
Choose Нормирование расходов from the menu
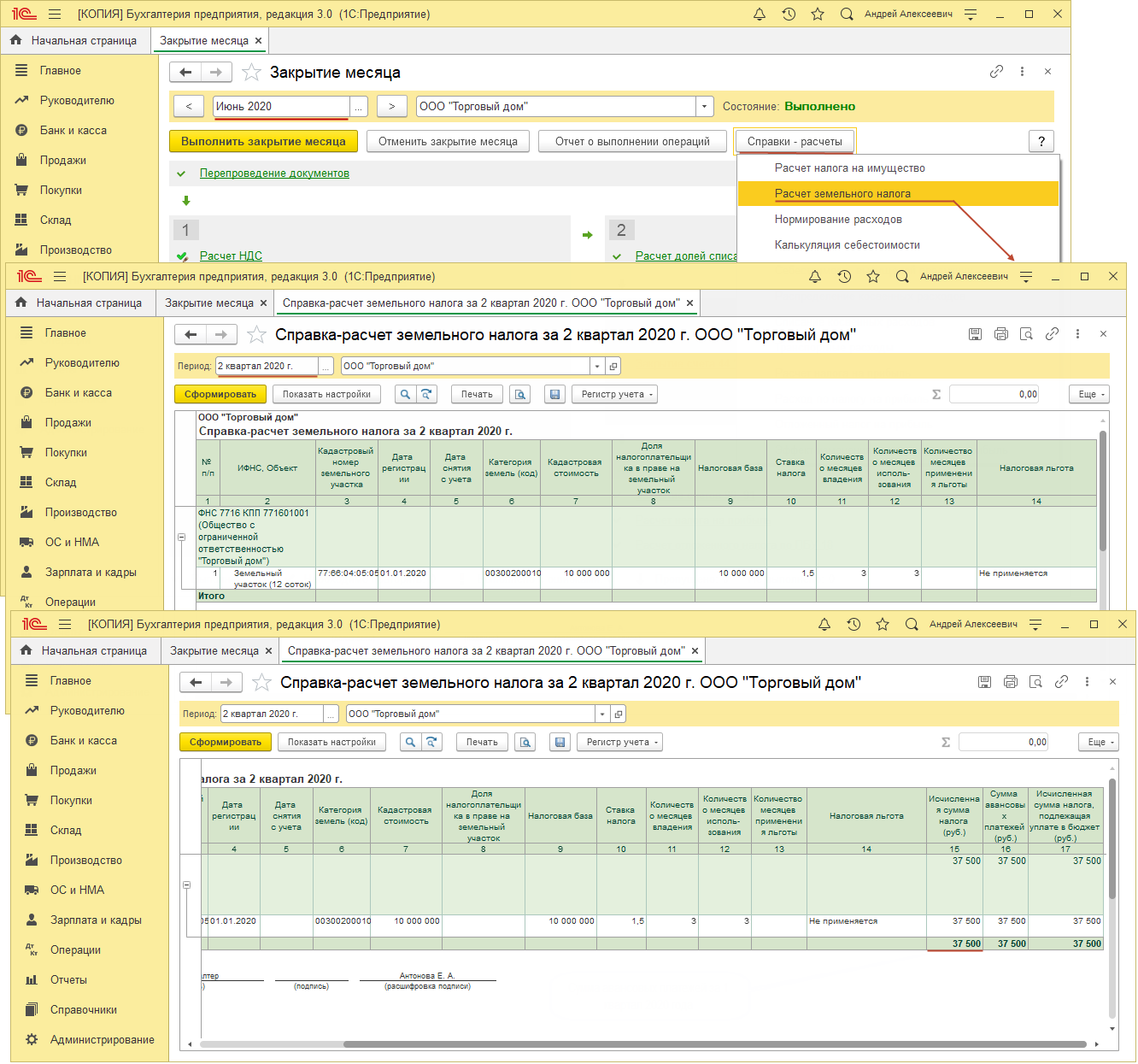[838, 220]
